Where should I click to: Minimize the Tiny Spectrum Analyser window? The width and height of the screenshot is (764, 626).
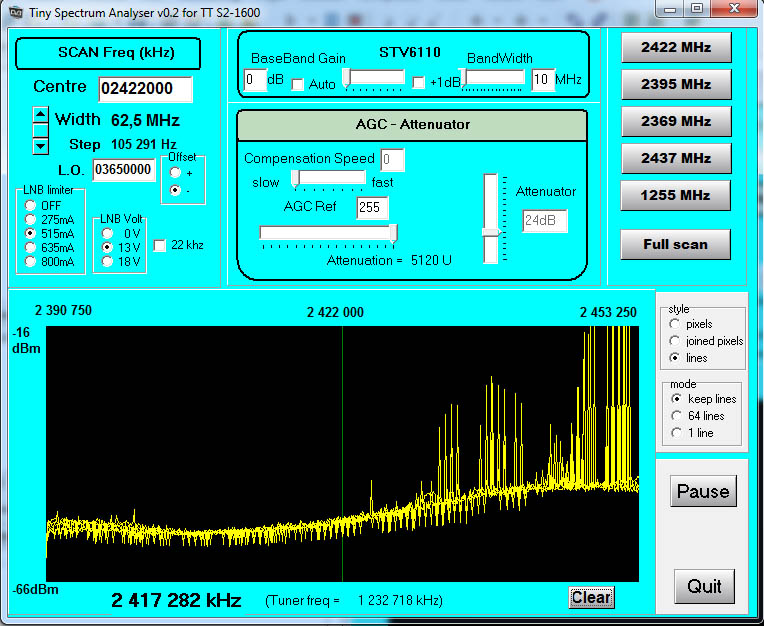coord(670,9)
